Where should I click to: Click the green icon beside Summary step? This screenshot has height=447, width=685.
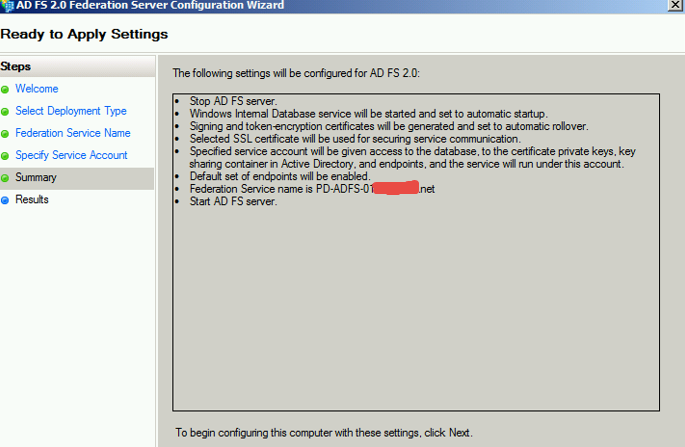pos(6,177)
